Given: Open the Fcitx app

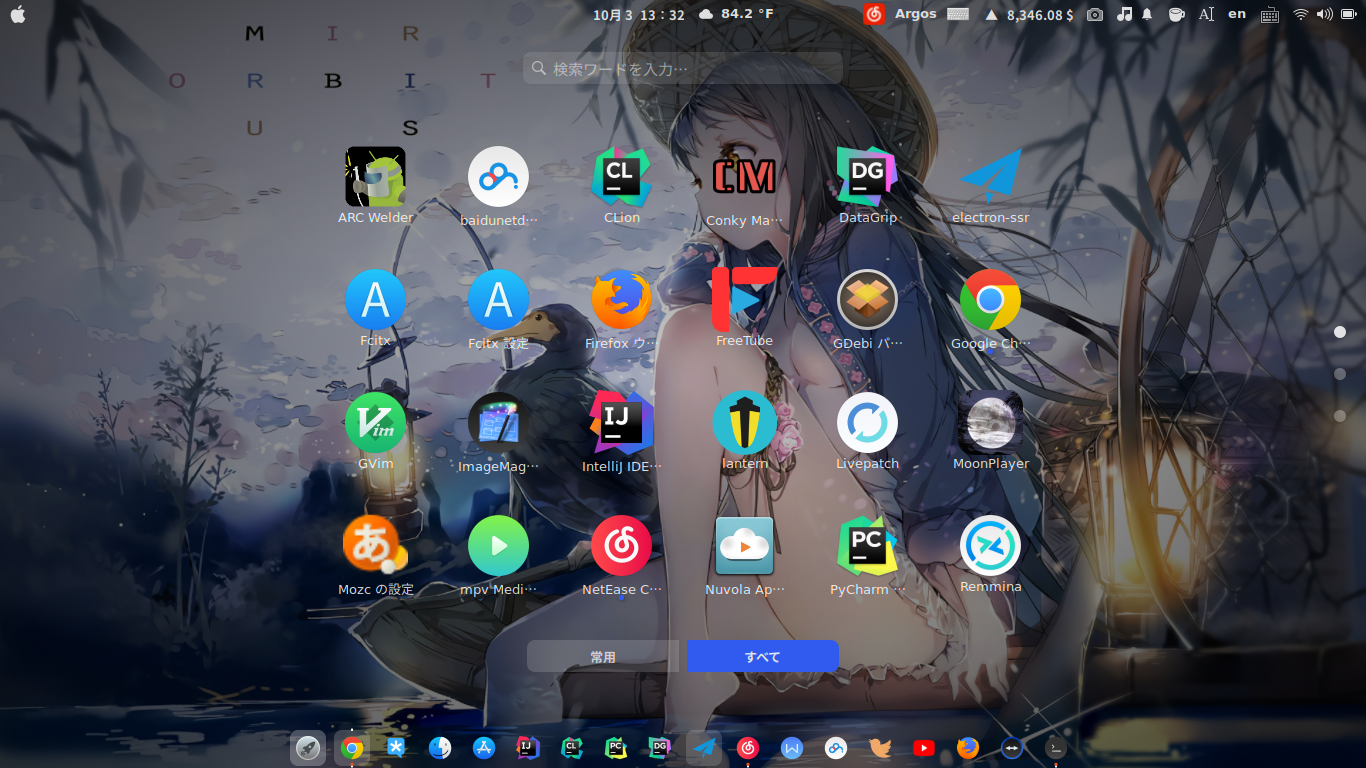Looking at the screenshot, I should (375, 300).
